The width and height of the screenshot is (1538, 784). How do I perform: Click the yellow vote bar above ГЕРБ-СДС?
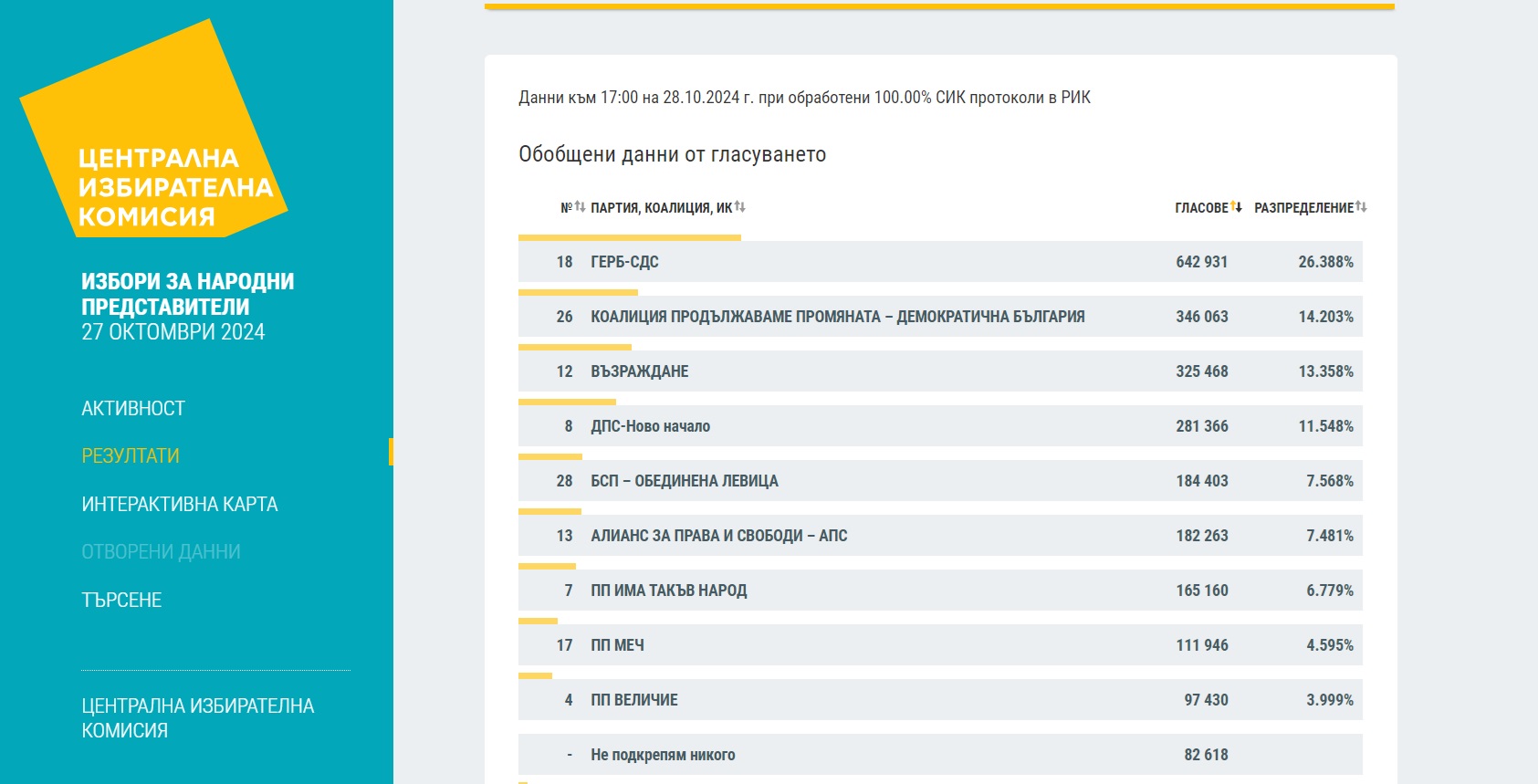coord(630,237)
